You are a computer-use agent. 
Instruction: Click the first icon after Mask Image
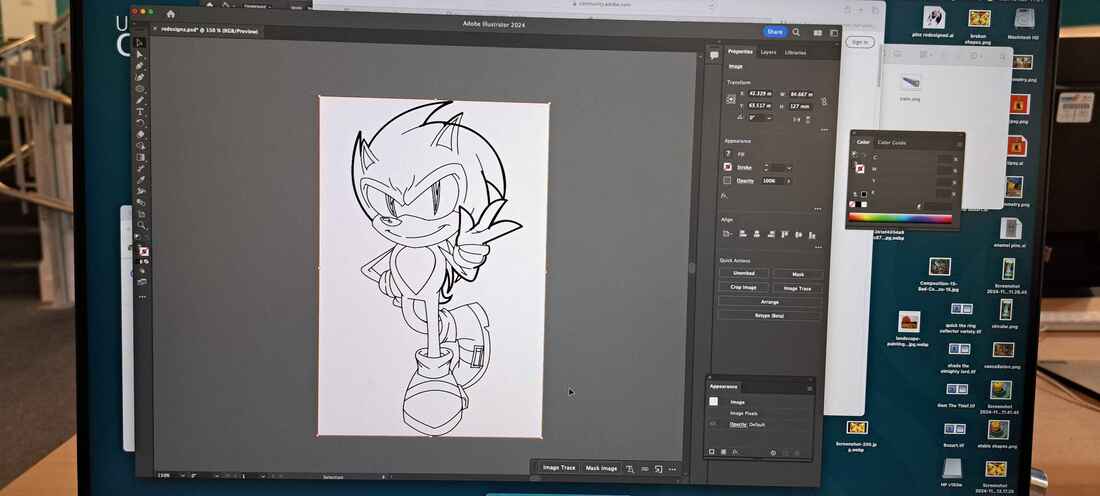pos(630,469)
